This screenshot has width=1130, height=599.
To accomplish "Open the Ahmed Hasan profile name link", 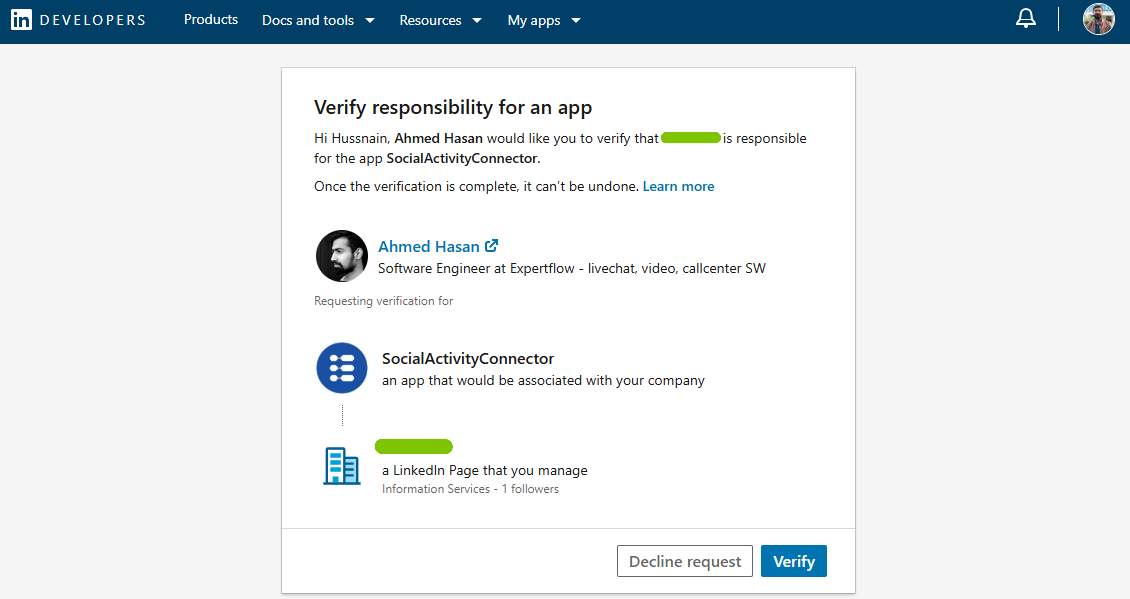I will click(428, 247).
